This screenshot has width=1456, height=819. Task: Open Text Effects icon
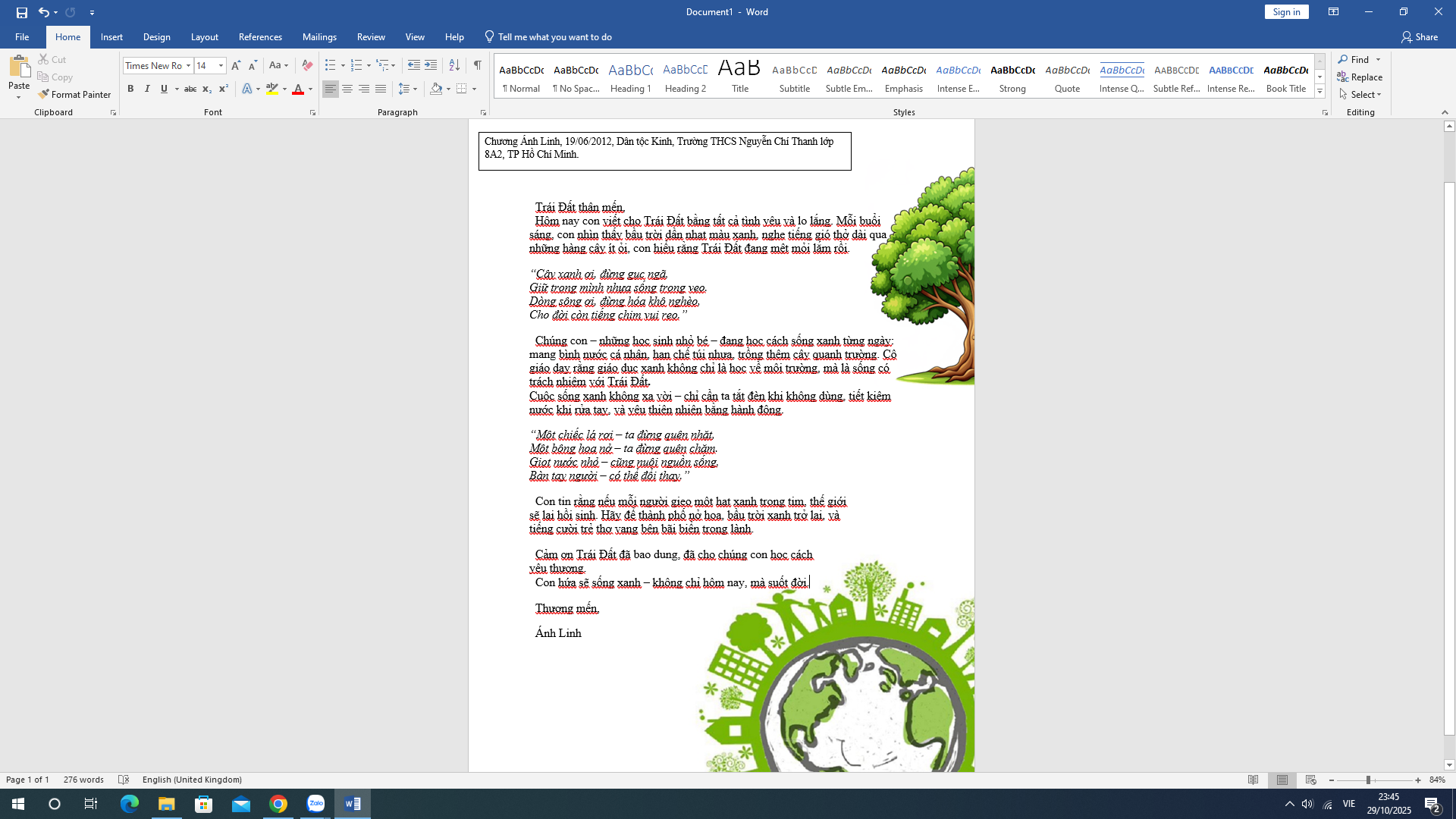247,89
